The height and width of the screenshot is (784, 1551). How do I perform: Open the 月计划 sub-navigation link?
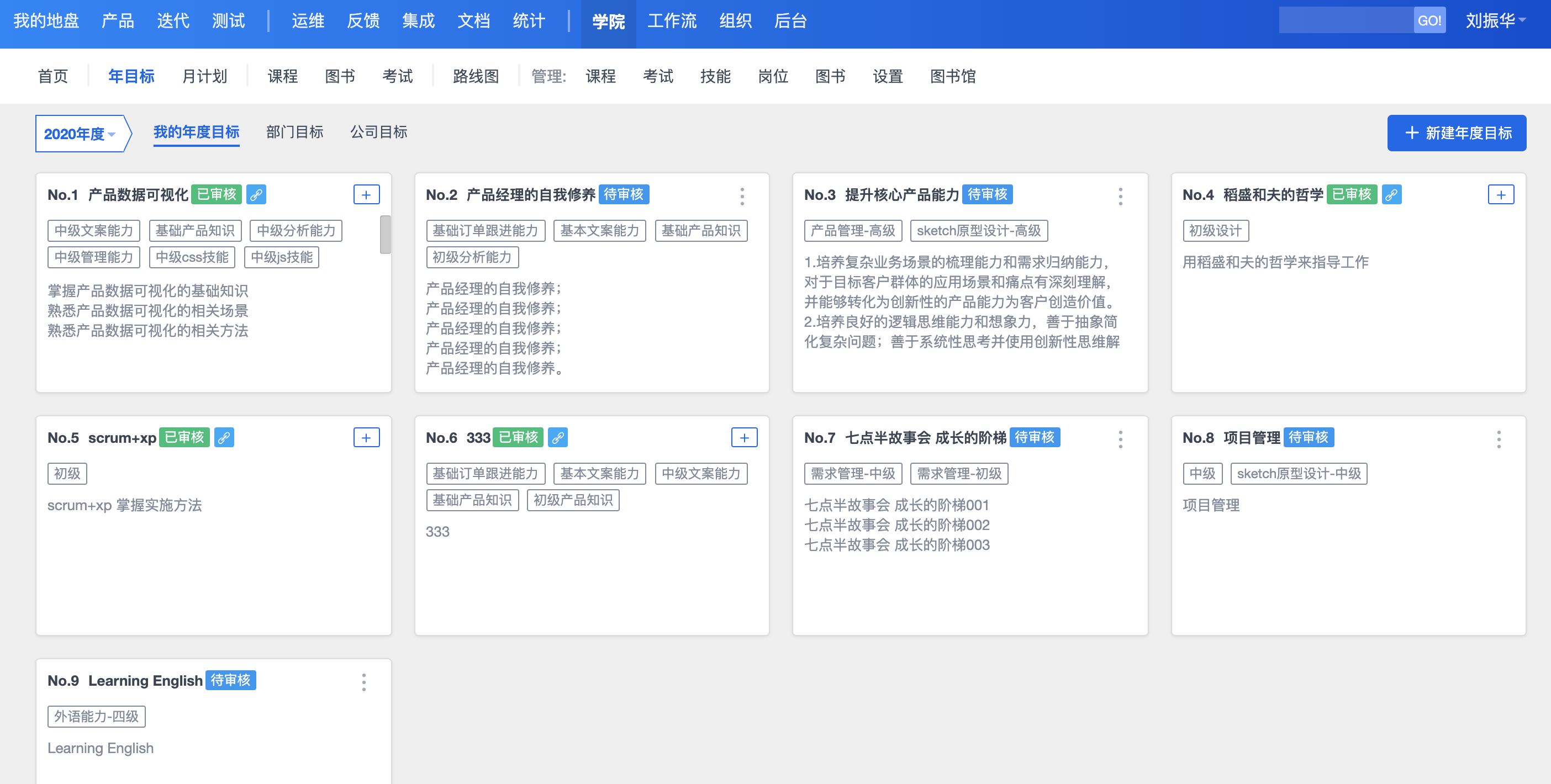205,76
